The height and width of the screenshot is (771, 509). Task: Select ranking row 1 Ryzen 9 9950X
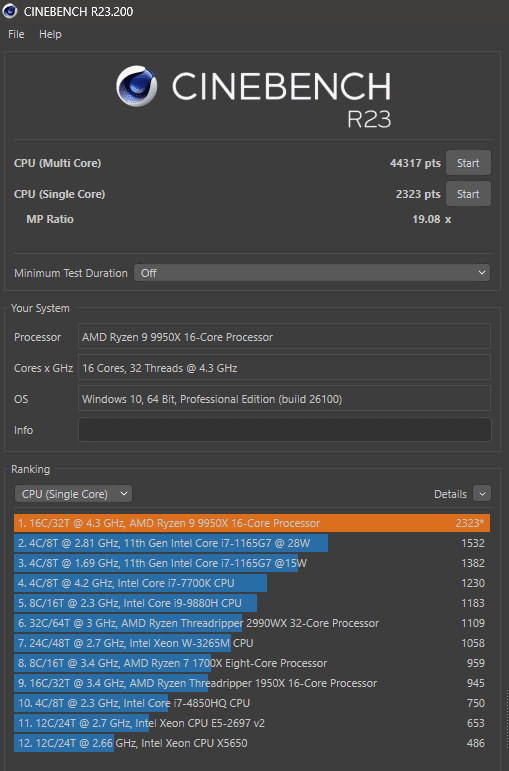coord(252,523)
